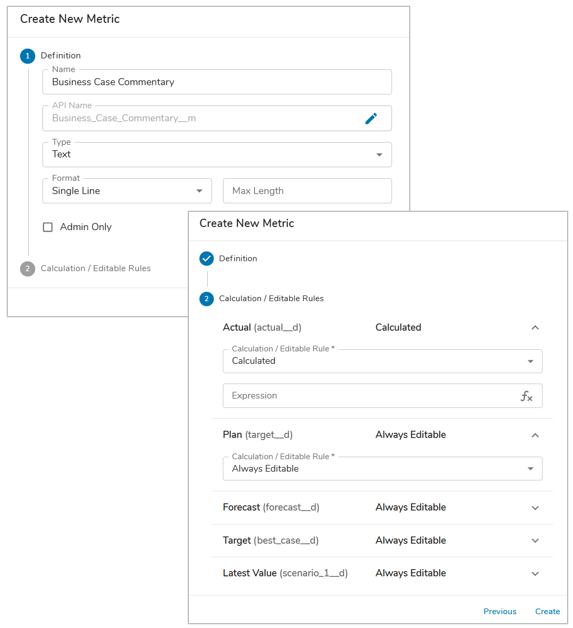Screen dimensions: 573x628
Task: Toggle the Admin Only checkbox
Action: (x=48, y=227)
